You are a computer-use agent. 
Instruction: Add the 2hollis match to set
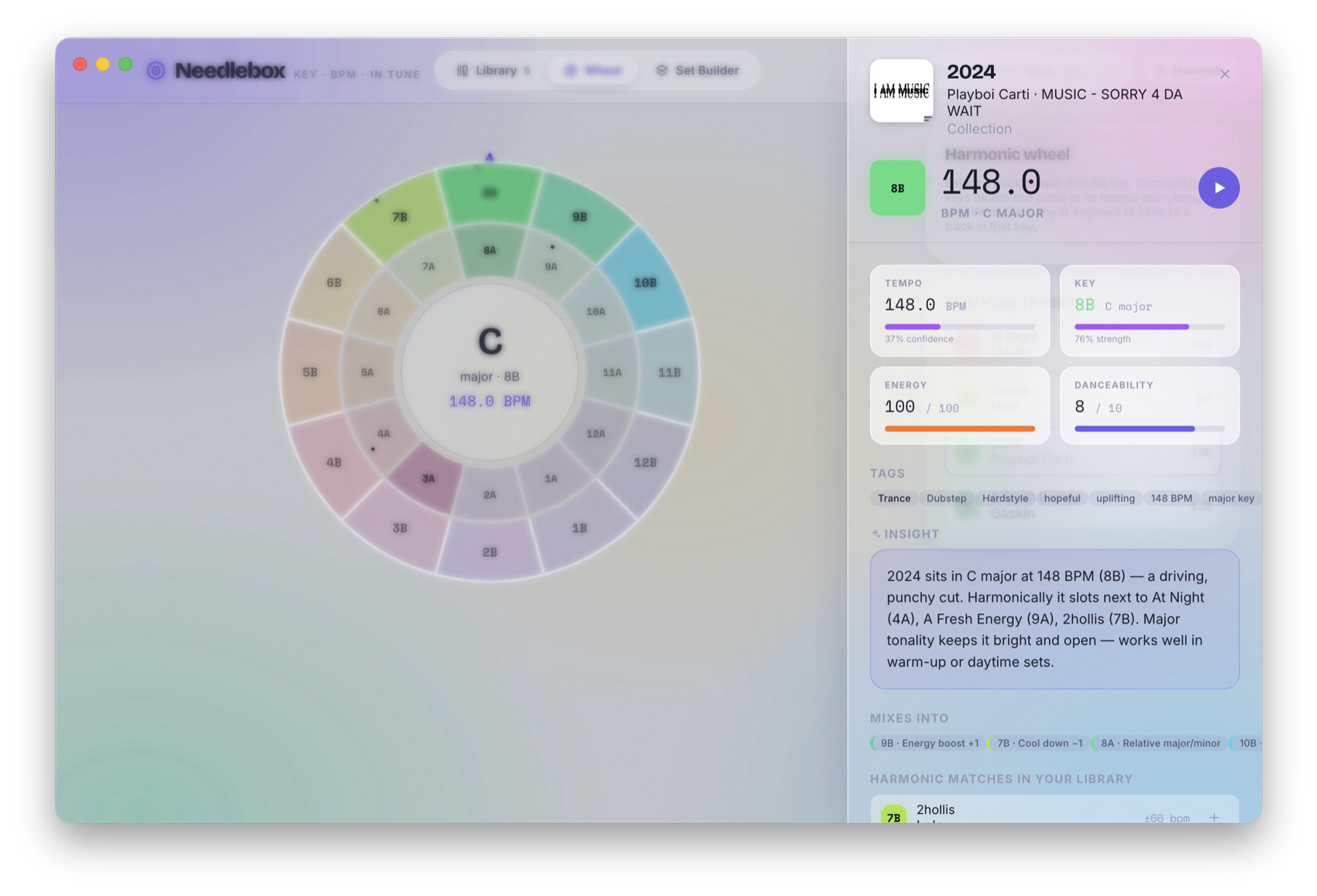(1214, 818)
